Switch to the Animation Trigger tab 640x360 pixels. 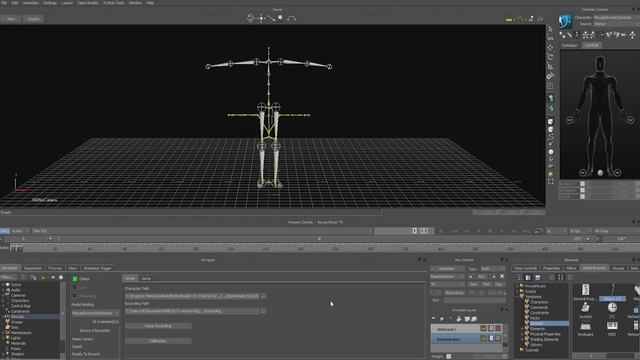coord(97,268)
